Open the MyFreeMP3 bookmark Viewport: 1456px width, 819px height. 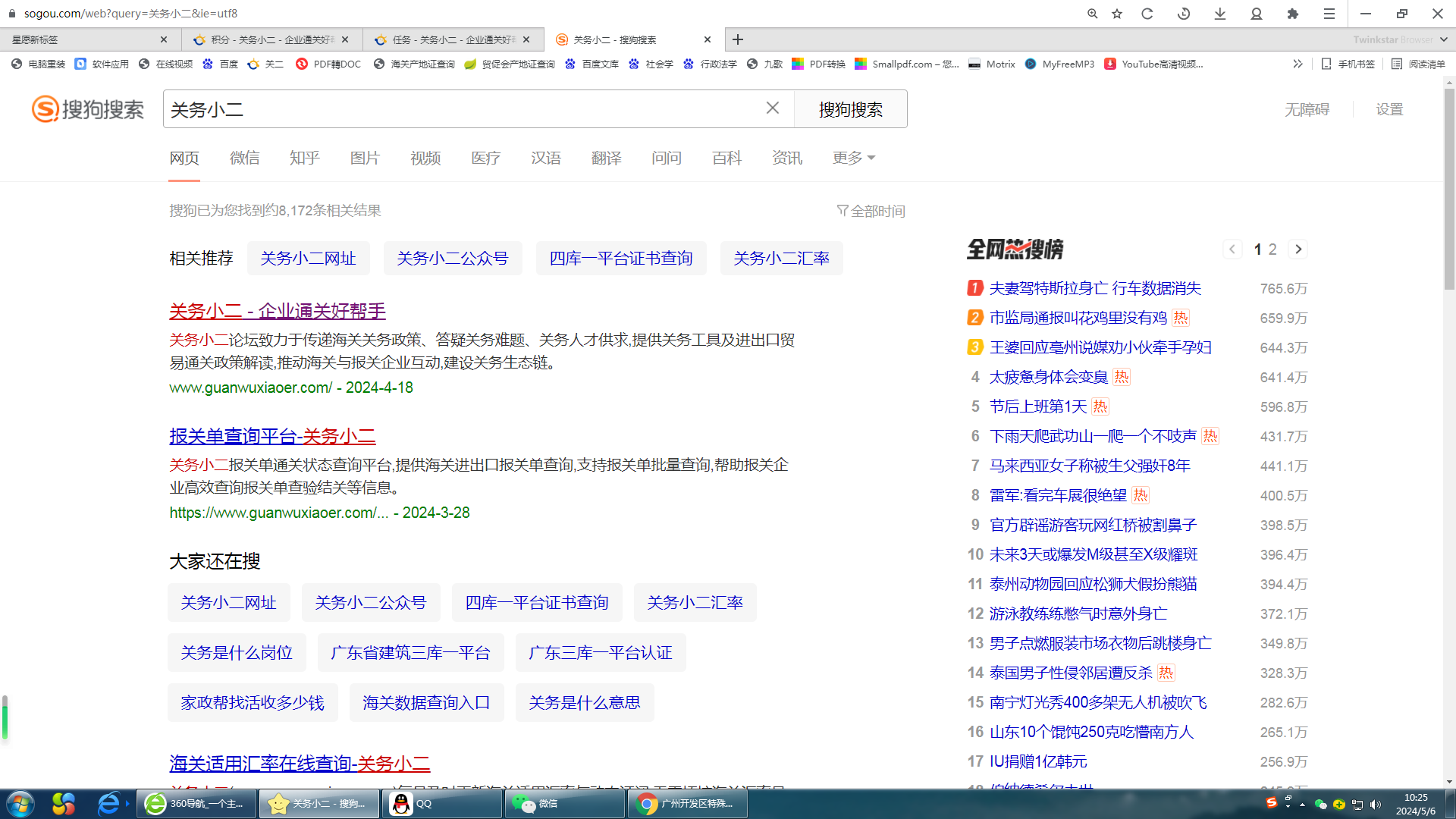(x=1059, y=64)
